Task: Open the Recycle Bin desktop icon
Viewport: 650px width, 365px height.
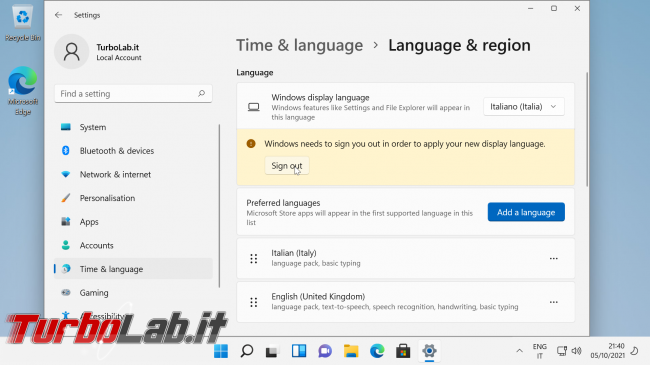Action: pos(22,23)
